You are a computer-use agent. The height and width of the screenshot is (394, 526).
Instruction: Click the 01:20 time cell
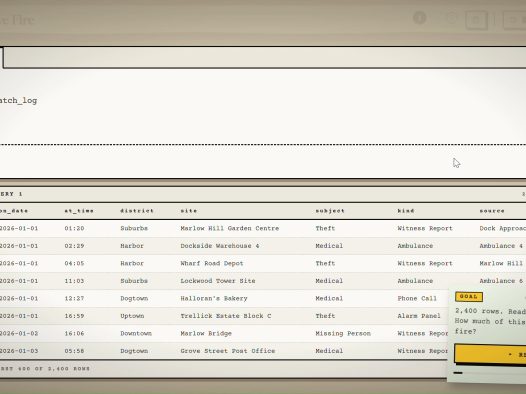coord(74,228)
